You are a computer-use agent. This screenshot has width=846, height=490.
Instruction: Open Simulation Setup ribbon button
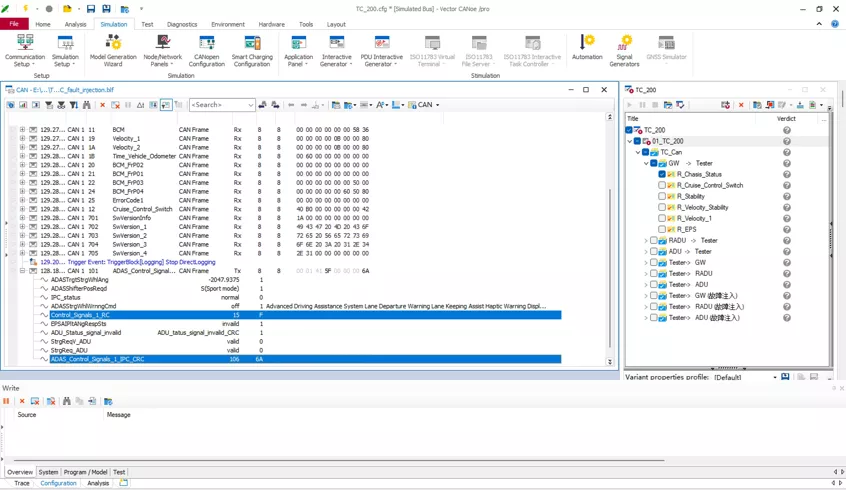point(65,51)
